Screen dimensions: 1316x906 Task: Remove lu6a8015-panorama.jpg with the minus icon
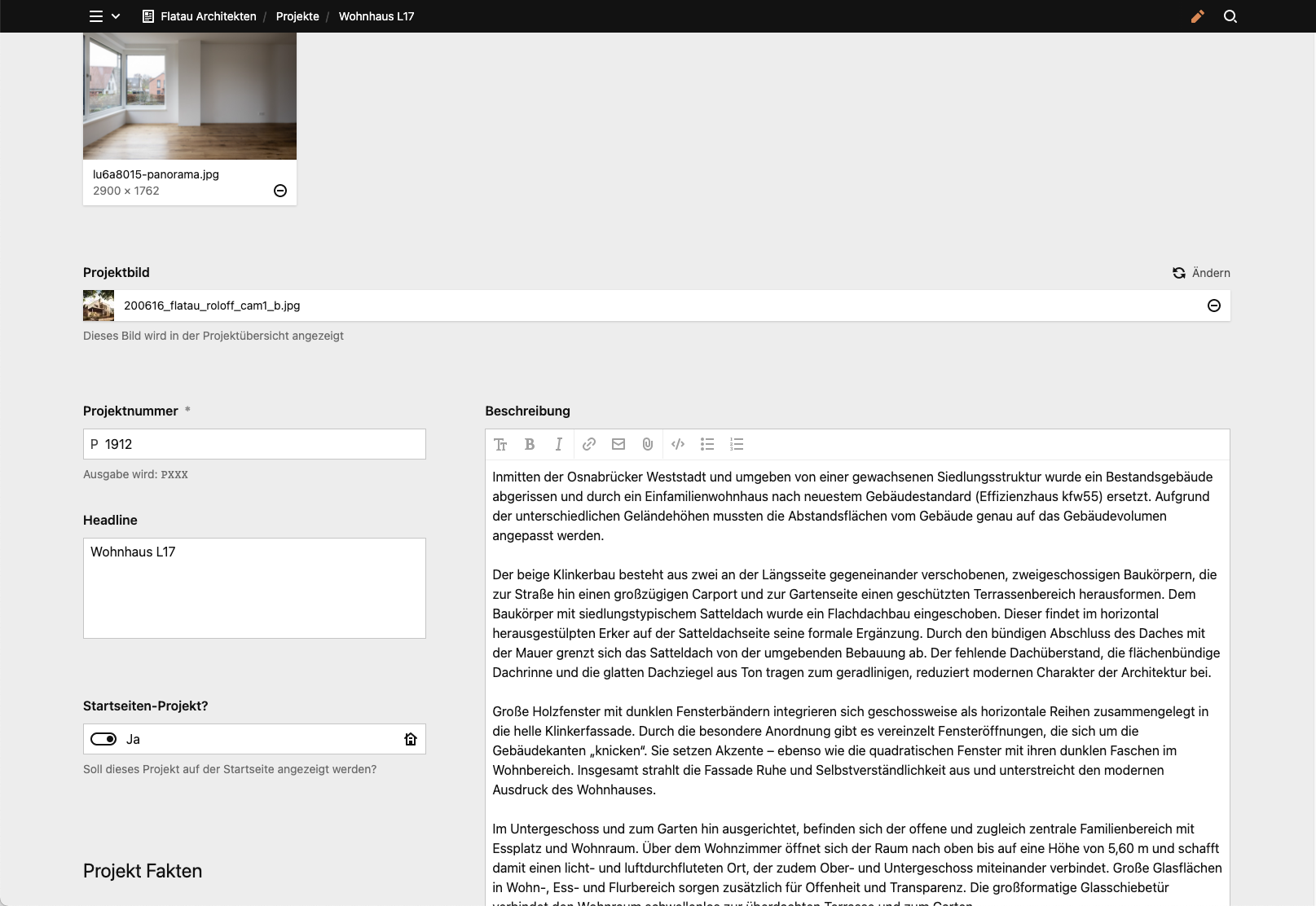pos(280,190)
